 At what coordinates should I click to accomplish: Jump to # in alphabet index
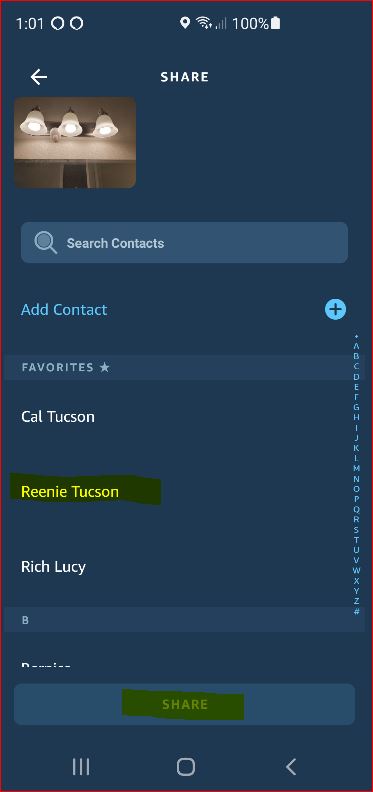pos(356,611)
